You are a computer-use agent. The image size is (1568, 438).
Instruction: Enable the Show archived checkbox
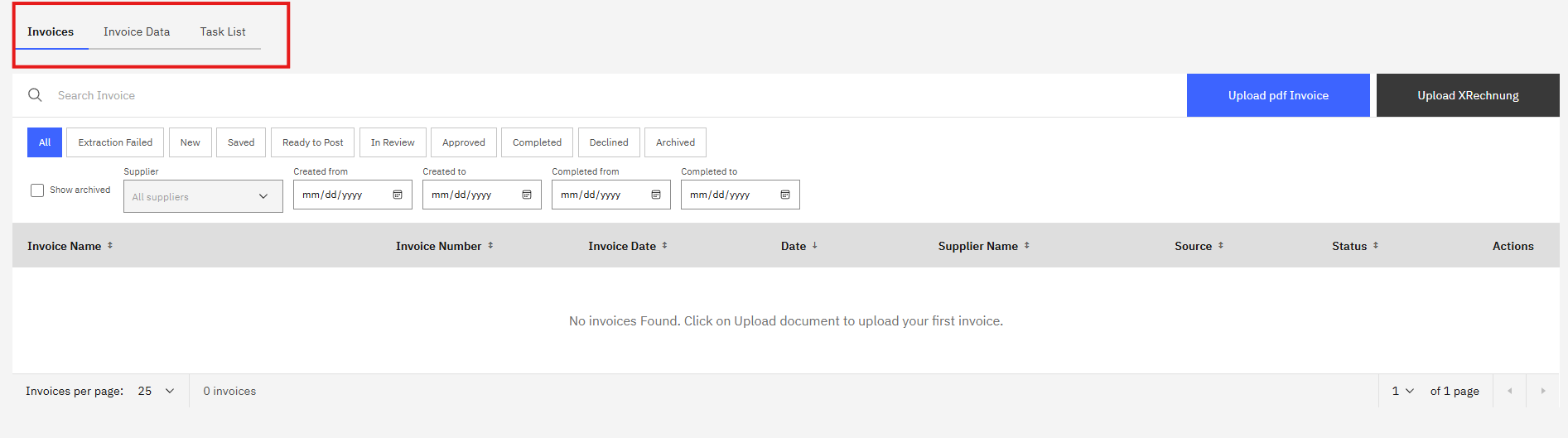coord(37,190)
